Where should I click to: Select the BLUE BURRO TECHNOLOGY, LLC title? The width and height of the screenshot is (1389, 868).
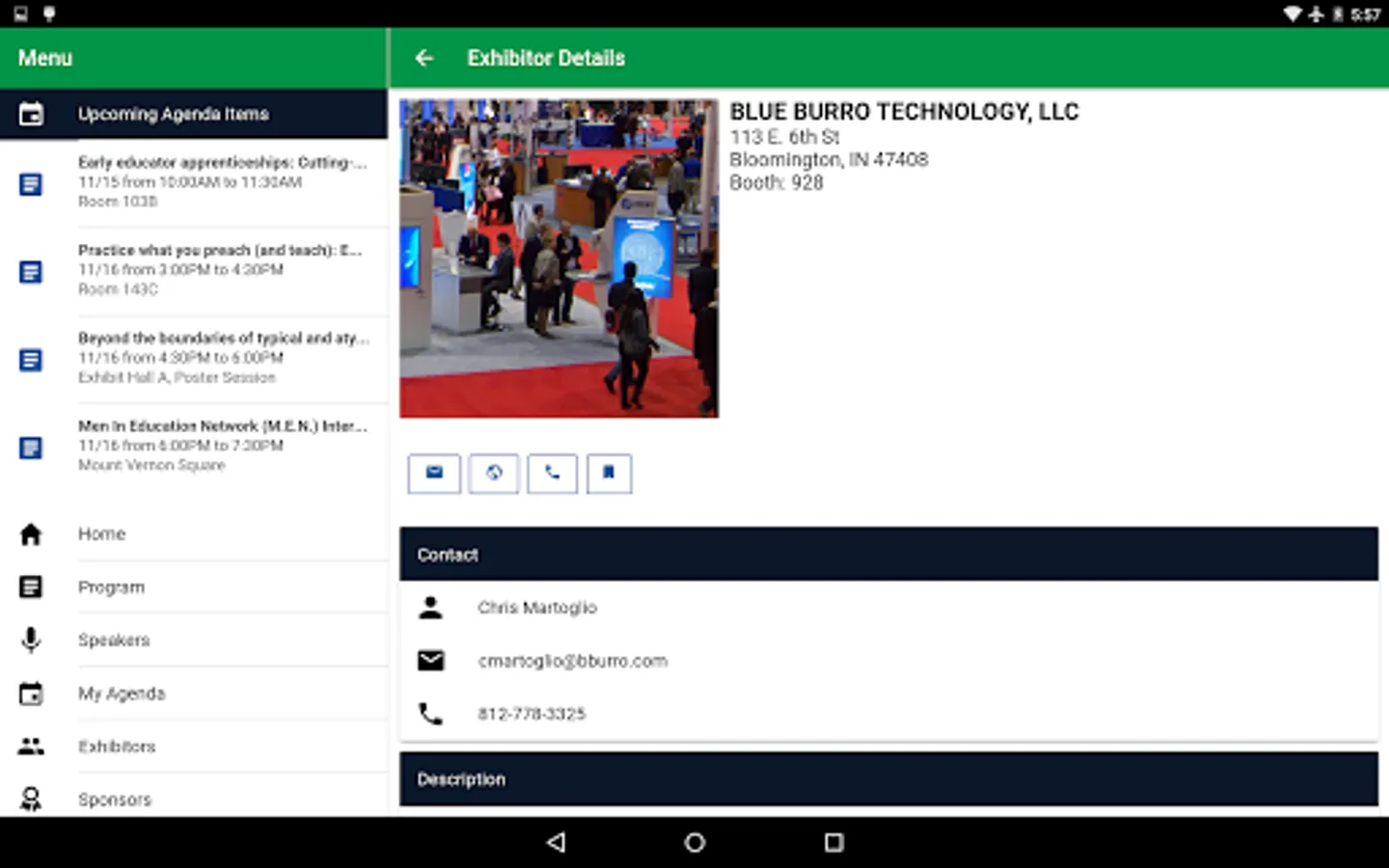tap(904, 112)
